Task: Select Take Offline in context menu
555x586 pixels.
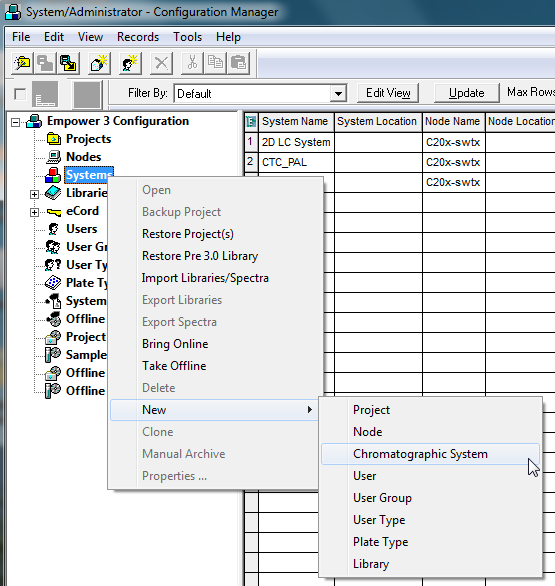Action: click(x=216, y=366)
